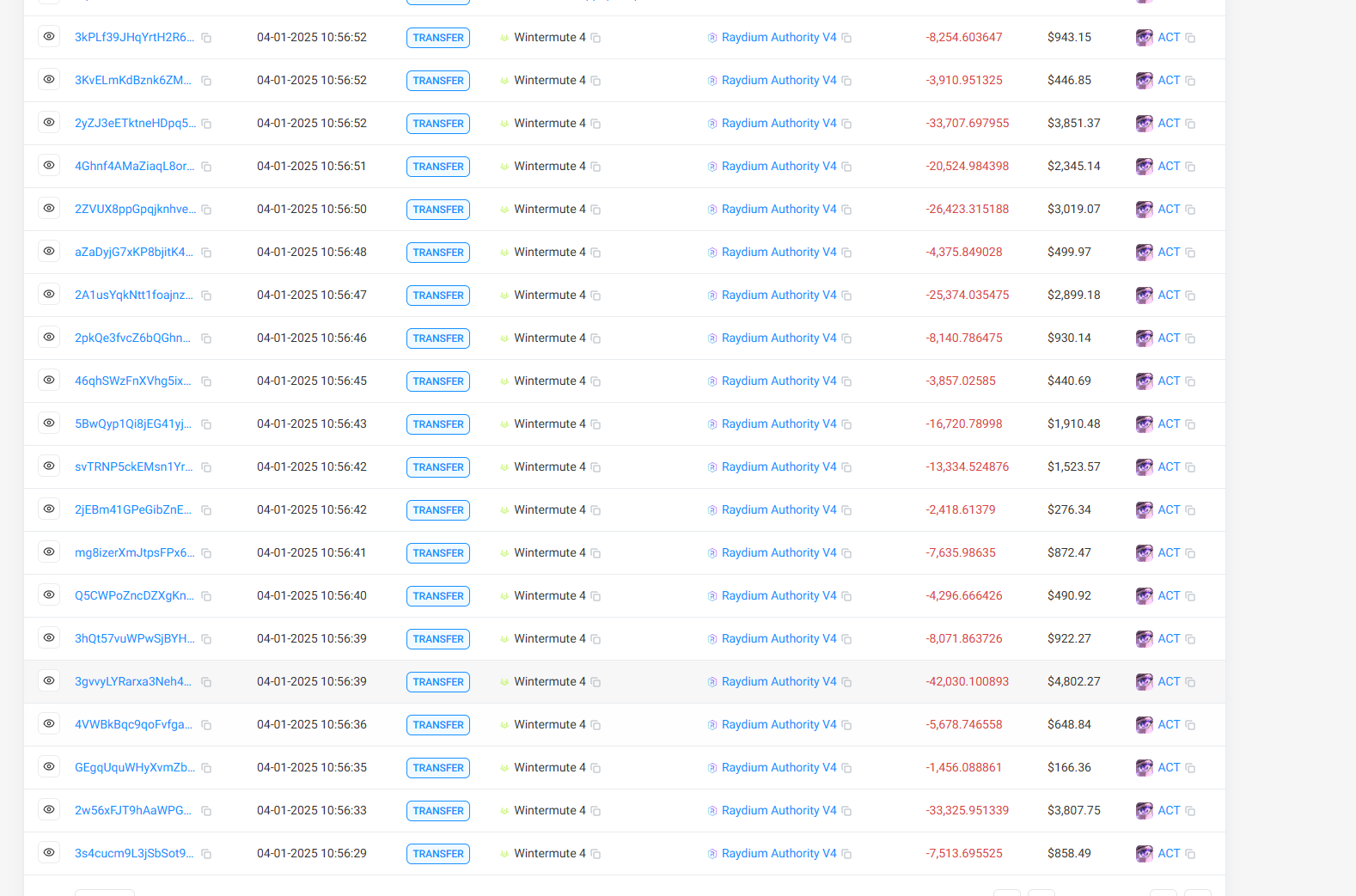This screenshot has height=896, width=1356.
Task: Click TRANSFER badge in the $276.34 row
Action: [438, 510]
